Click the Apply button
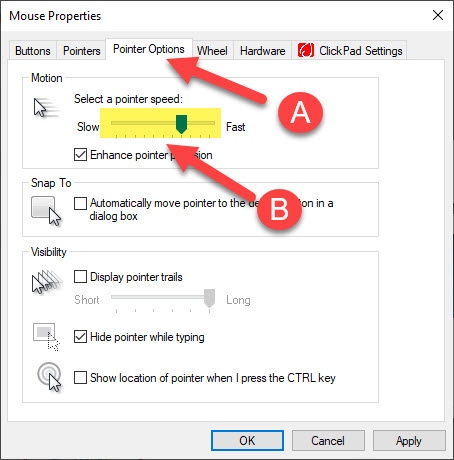The image size is (454, 460). click(x=409, y=441)
